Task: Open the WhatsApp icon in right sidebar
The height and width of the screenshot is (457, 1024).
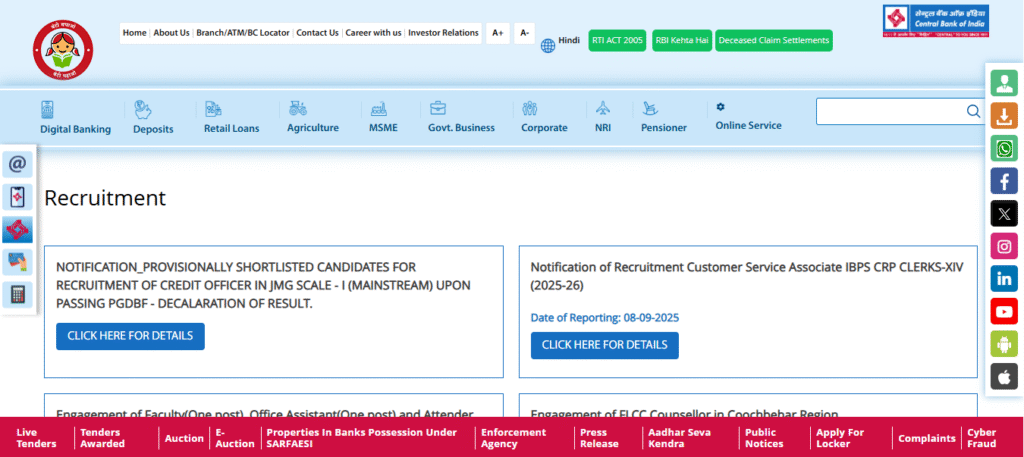Action: click(x=1003, y=149)
